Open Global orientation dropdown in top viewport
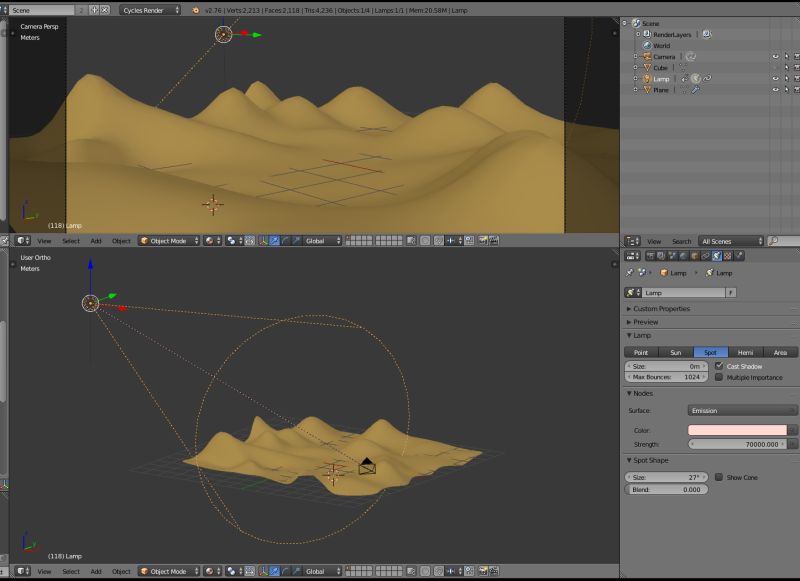 point(322,241)
